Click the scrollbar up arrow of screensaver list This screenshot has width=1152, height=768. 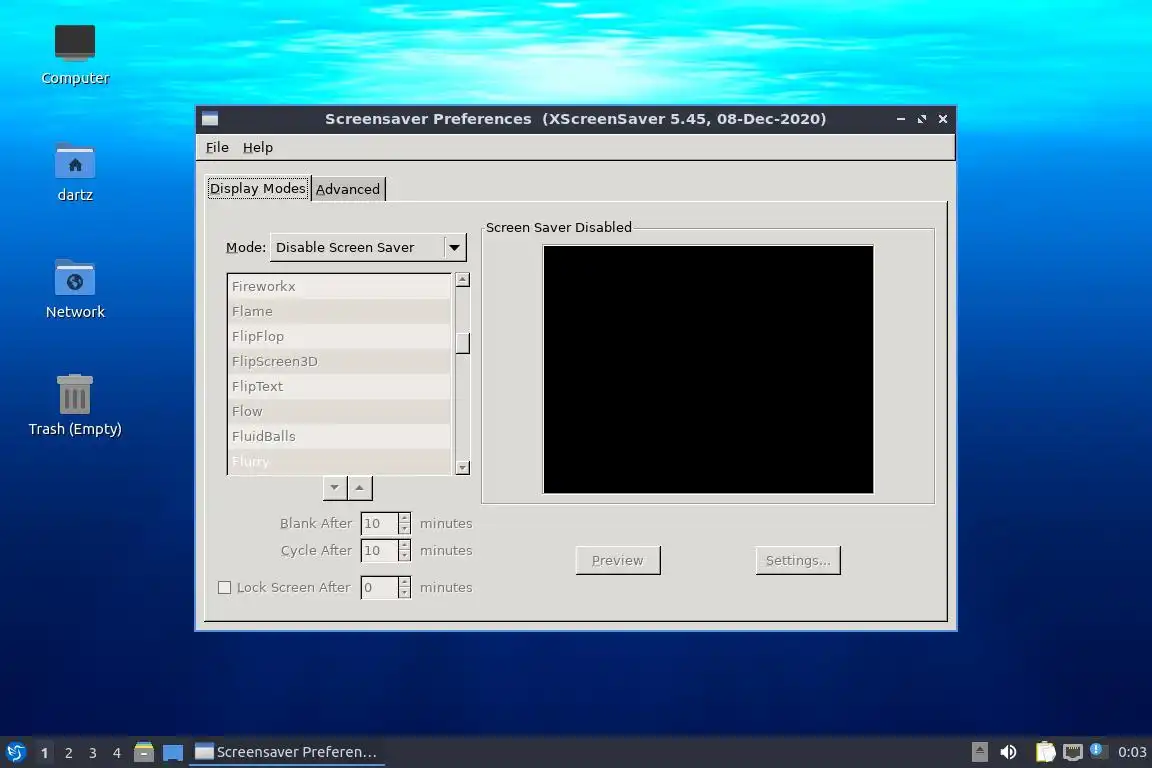462,279
